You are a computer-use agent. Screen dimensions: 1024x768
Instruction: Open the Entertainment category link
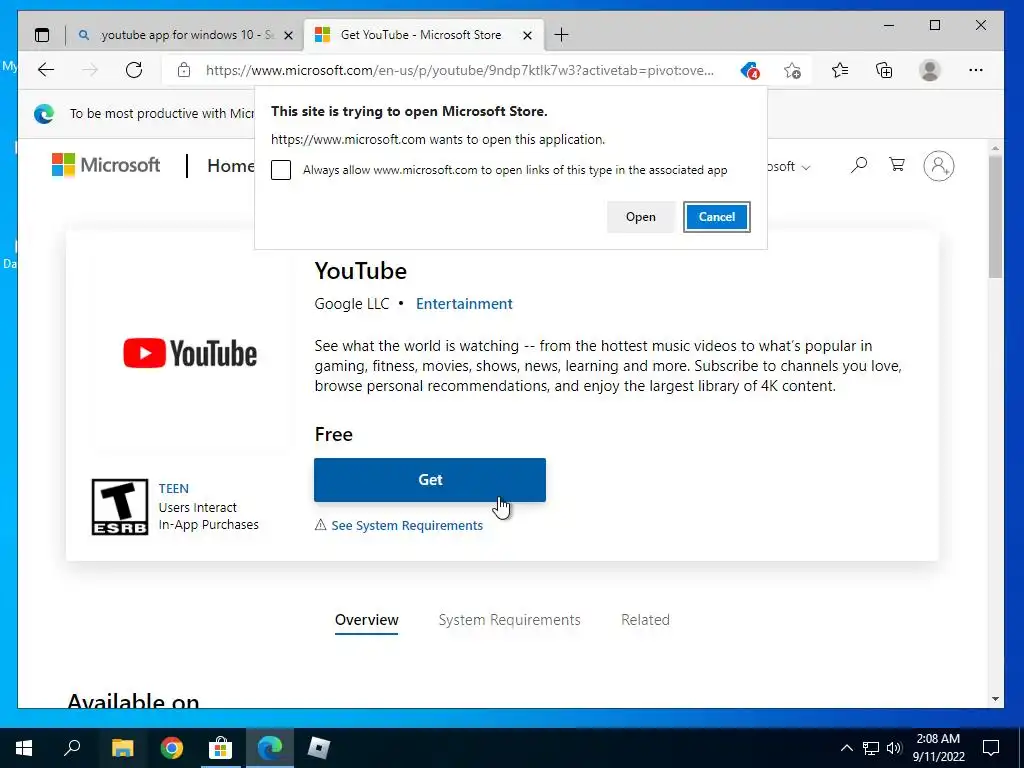tap(464, 304)
